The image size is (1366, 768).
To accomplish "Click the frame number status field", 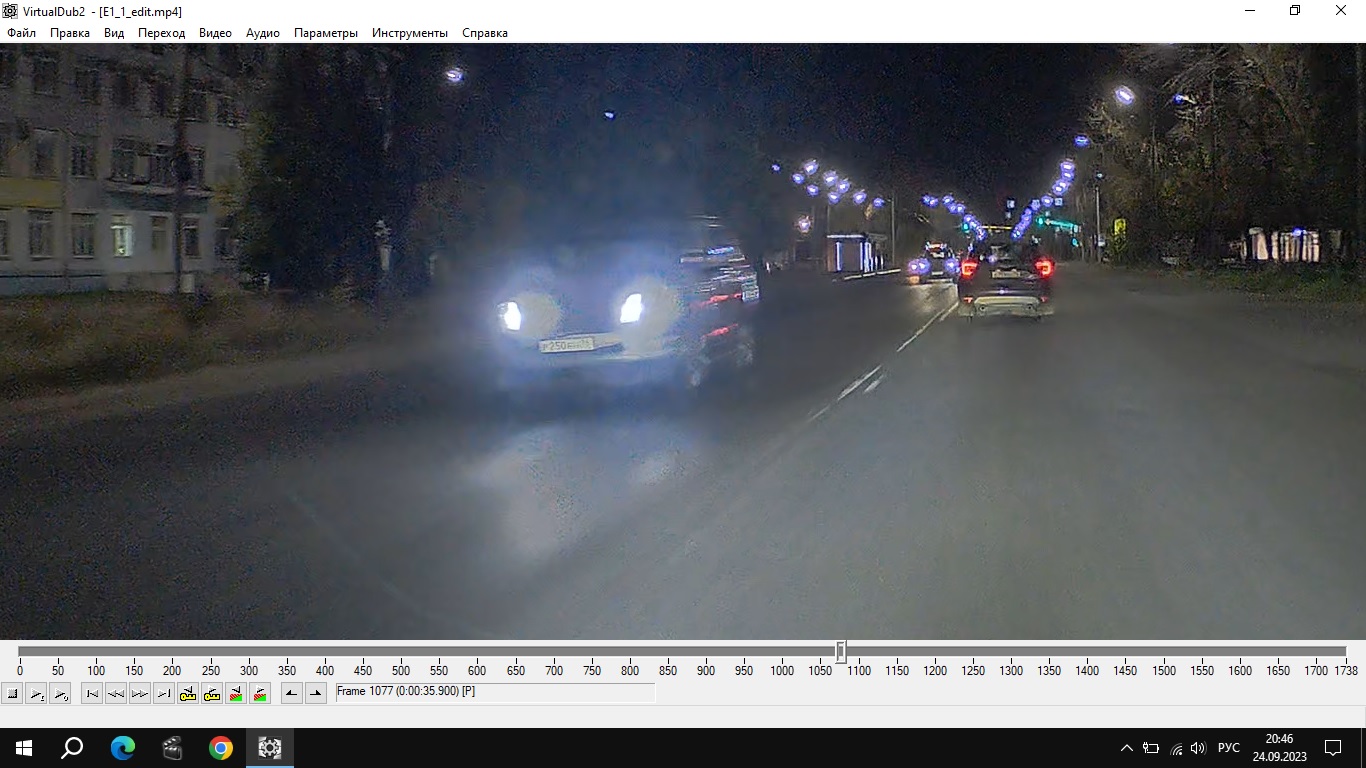I will tap(495, 692).
